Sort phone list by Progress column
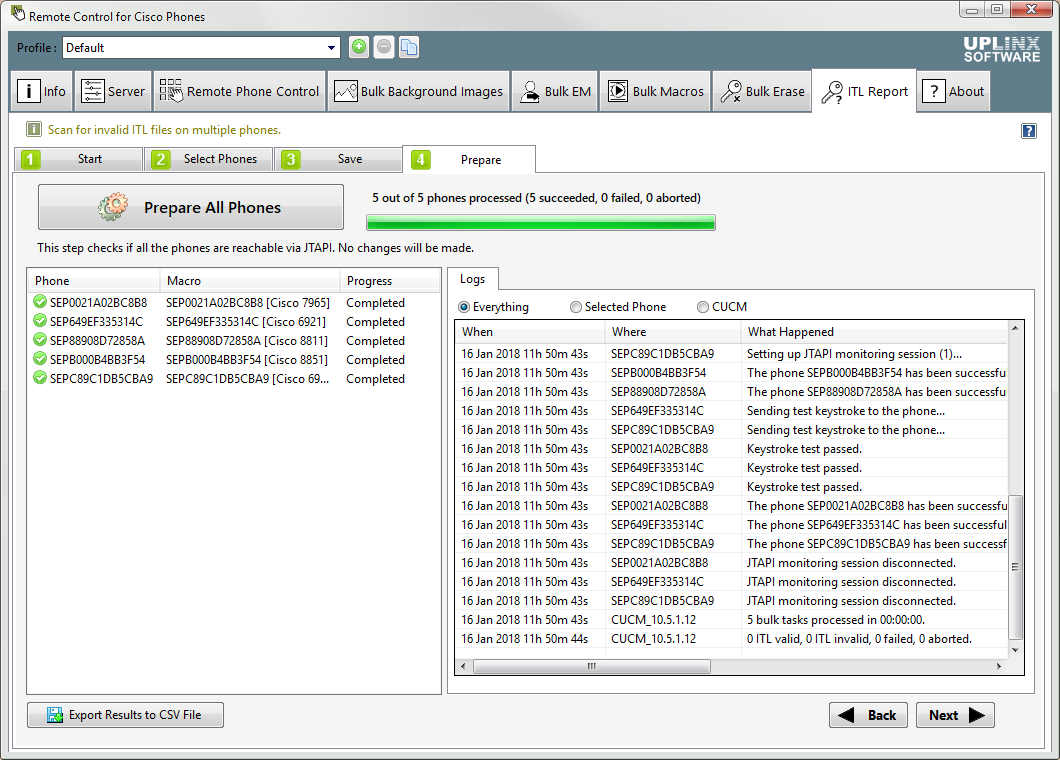1060x760 pixels. click(389, 281)
